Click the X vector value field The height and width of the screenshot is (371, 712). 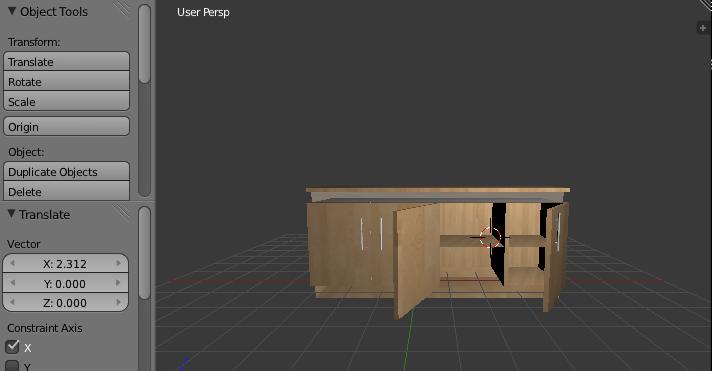(65, 263)
